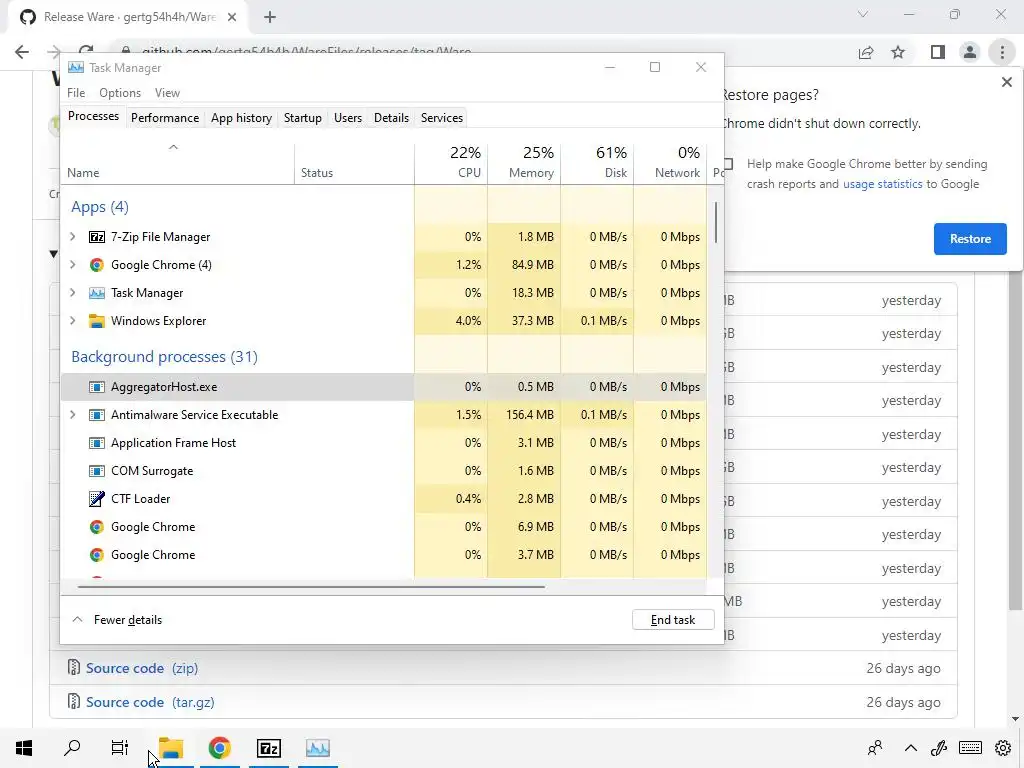Open Chrome's tab search dropdown
The height and width of the screenshot is (768, 1024).
[863, 15]
